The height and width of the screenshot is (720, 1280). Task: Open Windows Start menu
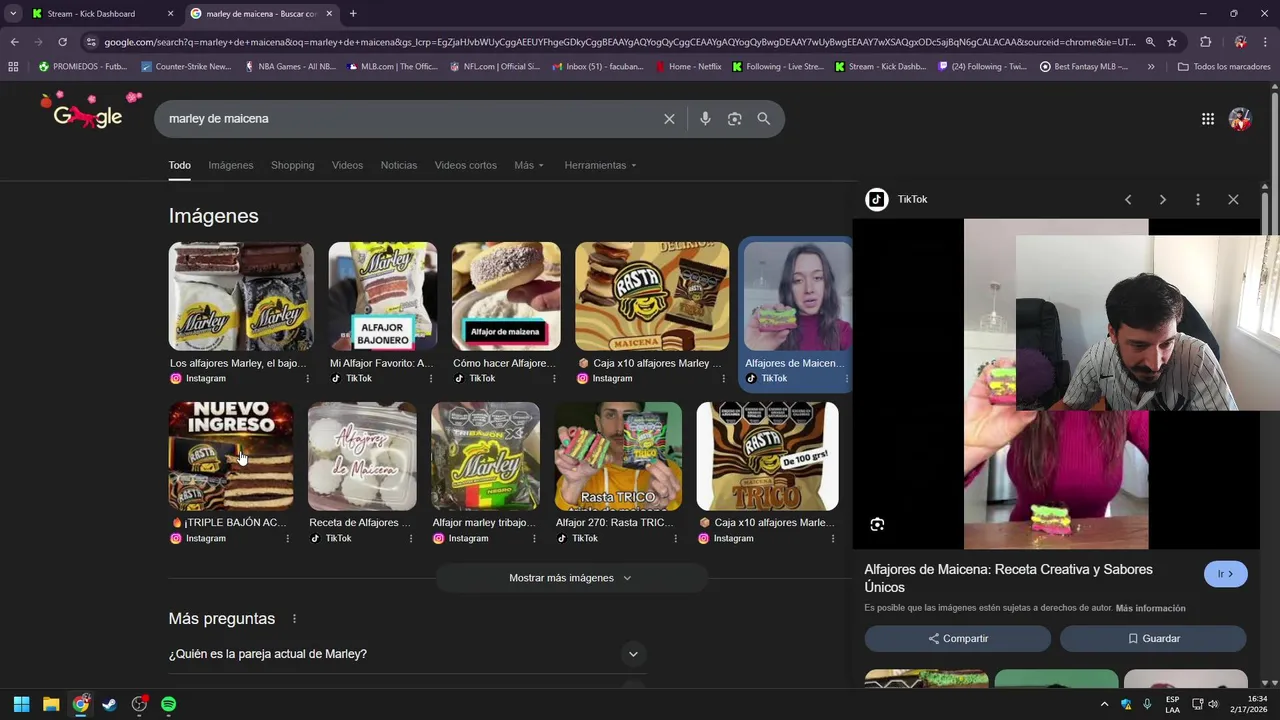(x=21, y=704)
